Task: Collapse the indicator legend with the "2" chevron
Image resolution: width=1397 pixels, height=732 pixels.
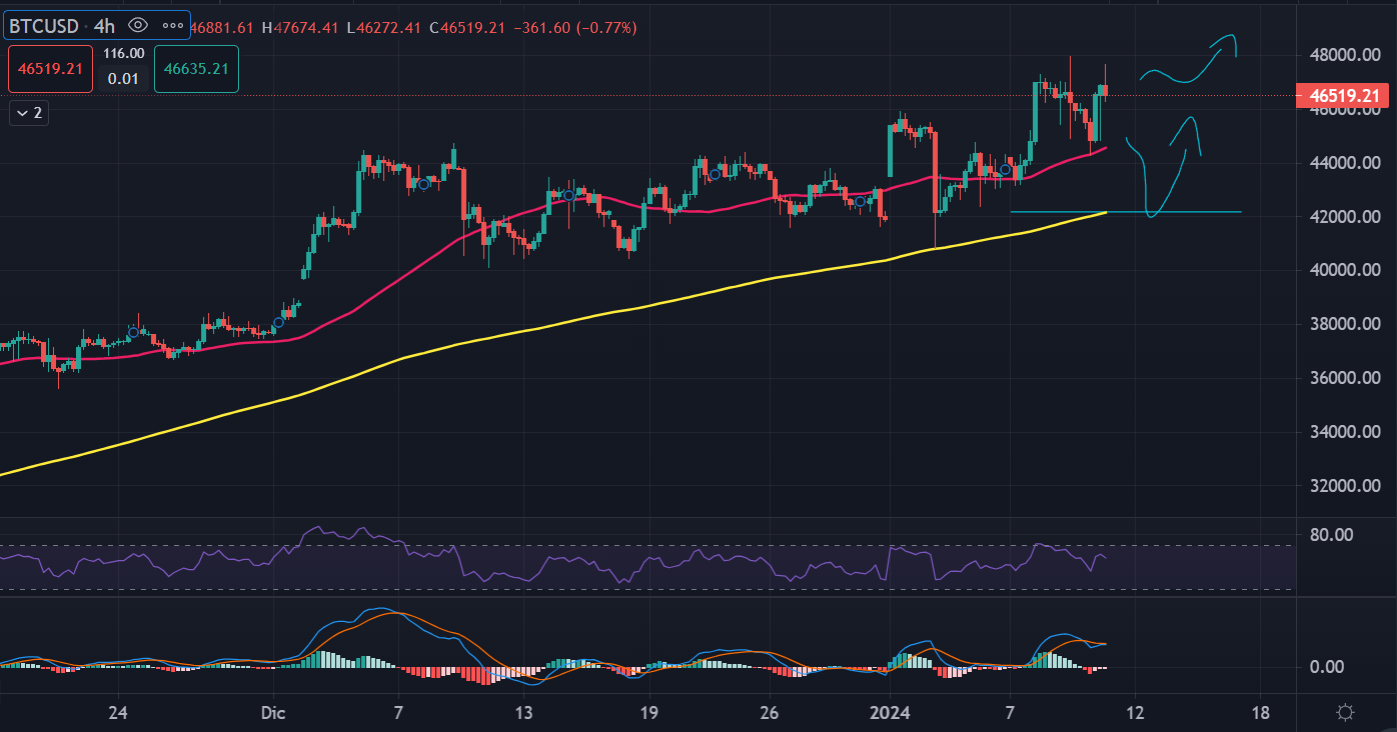Action: (29, 113)
